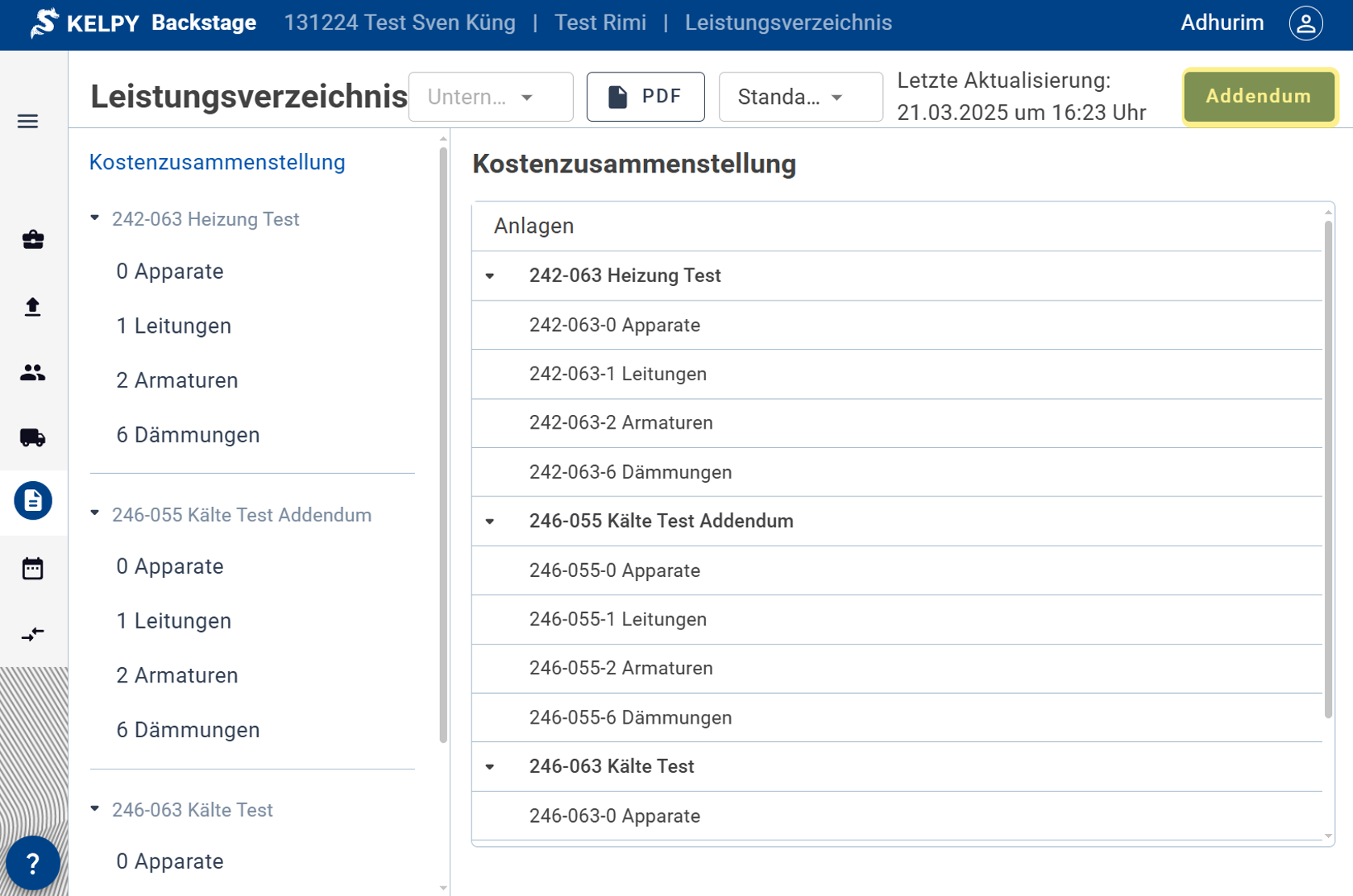
Task: Open the hamburger menu in sidebar
Action: click(x=28, y=121)
